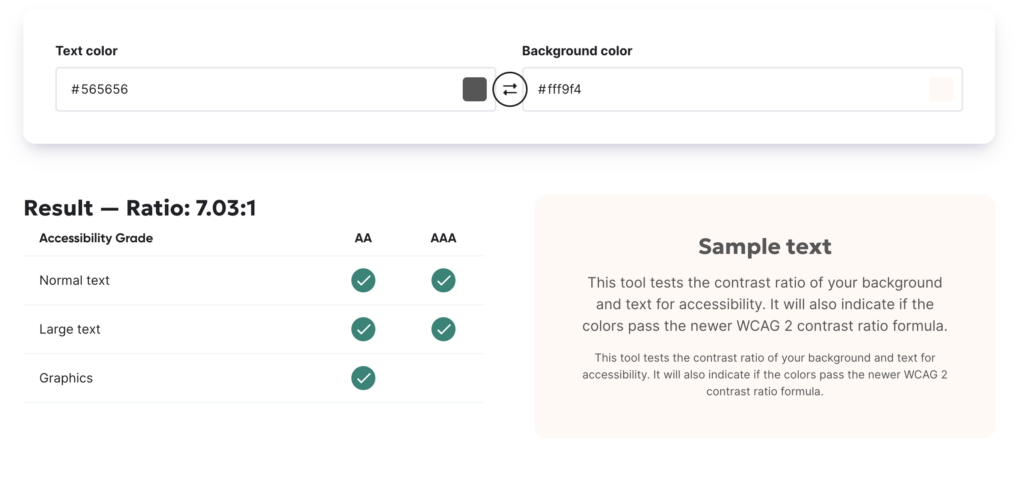Click the Background color hex input field

[x=742, y=89]
